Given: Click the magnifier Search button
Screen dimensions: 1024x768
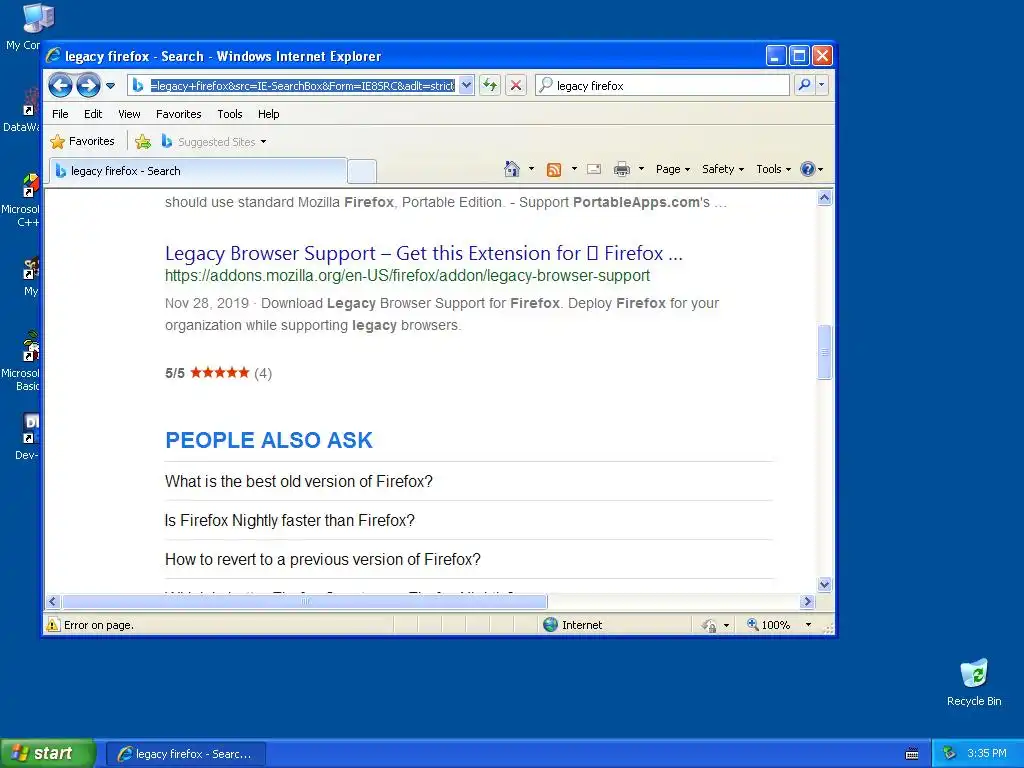Looking at the screenshot, I should [x=805, y=85].
